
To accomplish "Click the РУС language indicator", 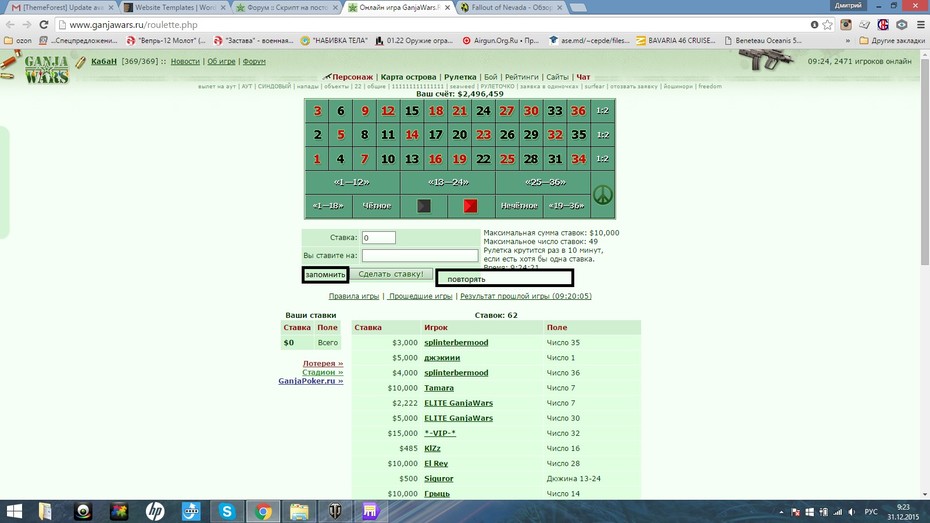I will coord(871,512).
